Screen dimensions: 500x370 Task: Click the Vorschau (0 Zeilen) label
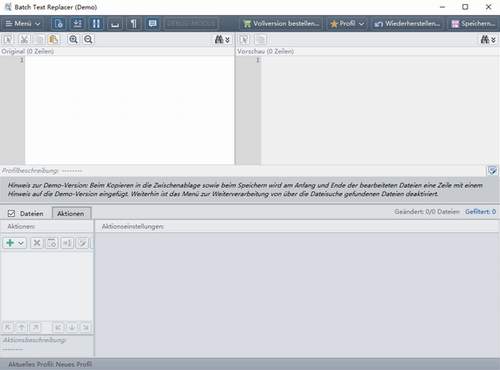266,51
